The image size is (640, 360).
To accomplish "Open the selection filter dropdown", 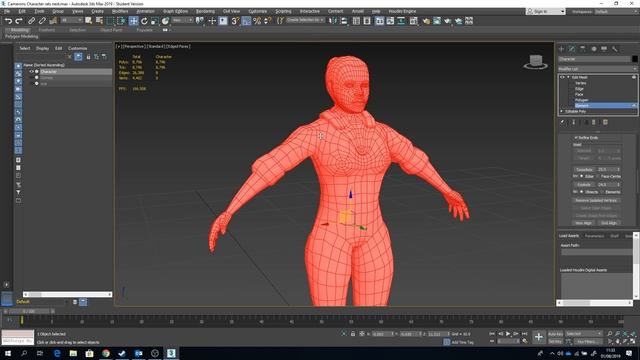I will click(71, 20).
